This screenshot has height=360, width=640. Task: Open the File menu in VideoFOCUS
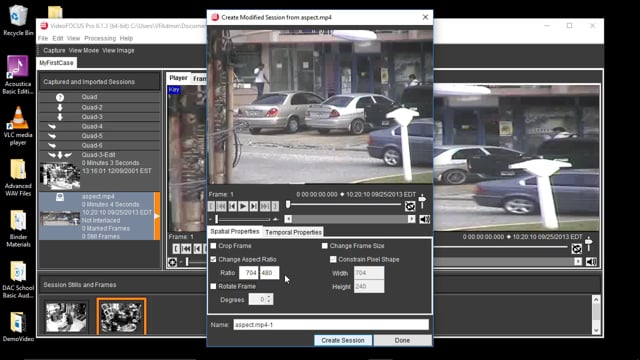pos(43,38)
